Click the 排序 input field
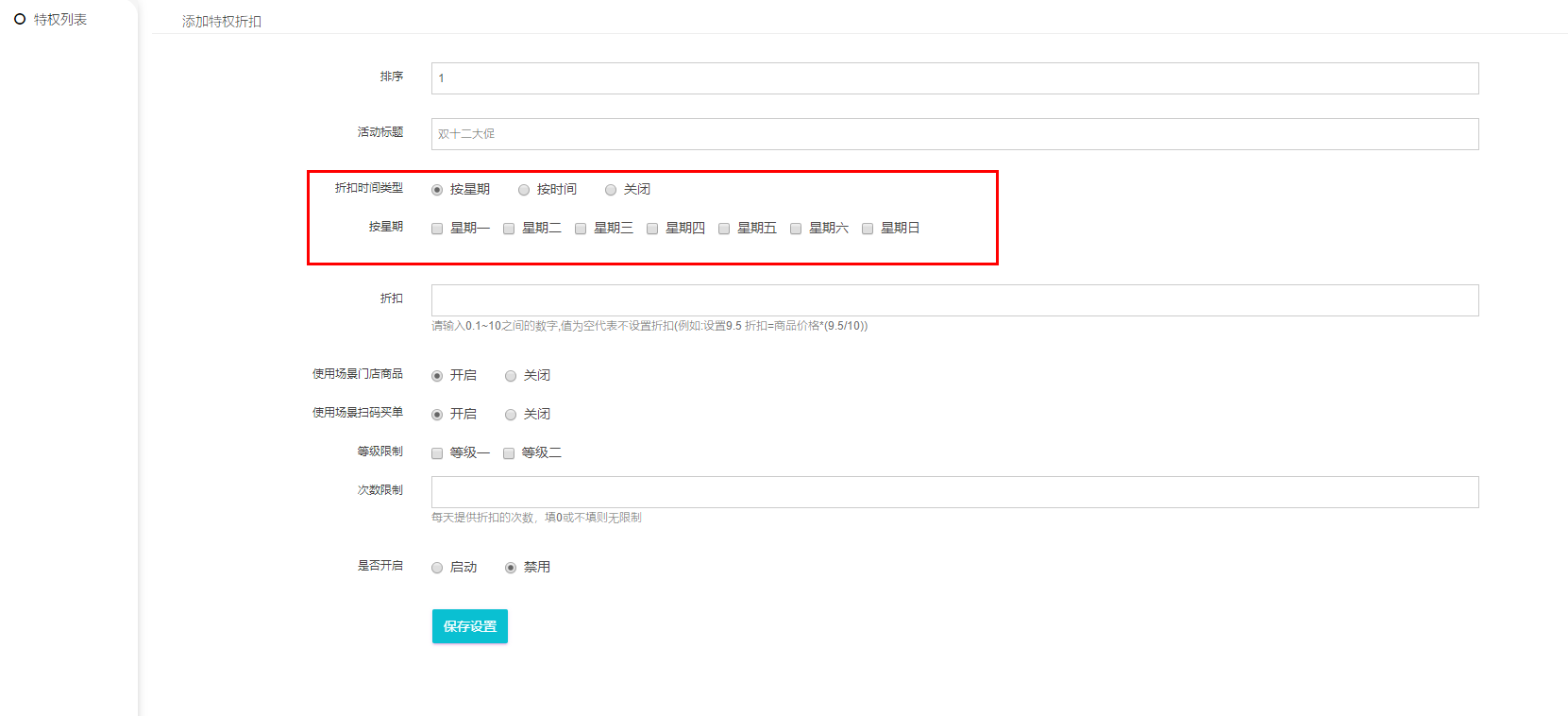Viewport: 1568px width, 716px height. pyautogui.click(x=953, y=78)
